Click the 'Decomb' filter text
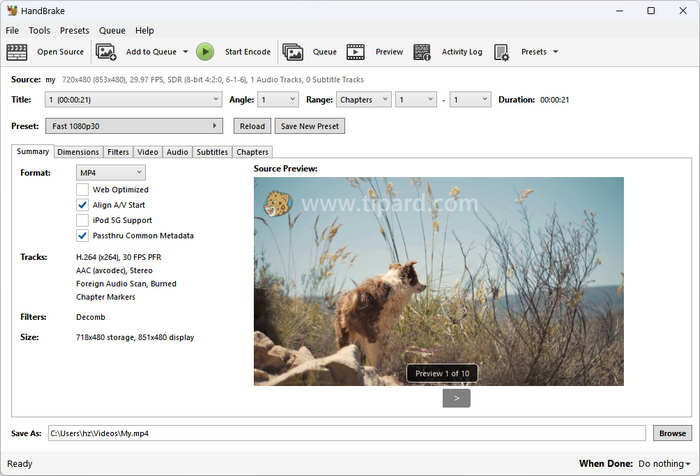Viewport: 700px width, 476px height. pos(91,317)
